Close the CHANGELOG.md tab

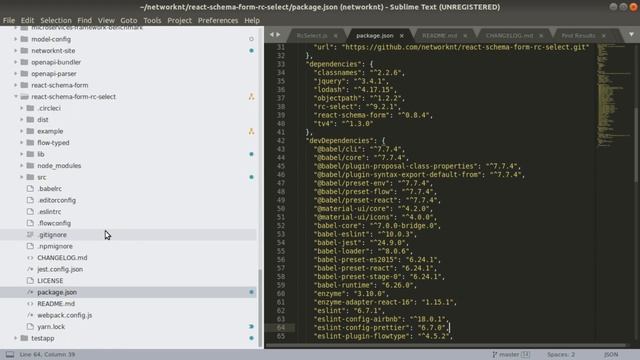(541, 36)
